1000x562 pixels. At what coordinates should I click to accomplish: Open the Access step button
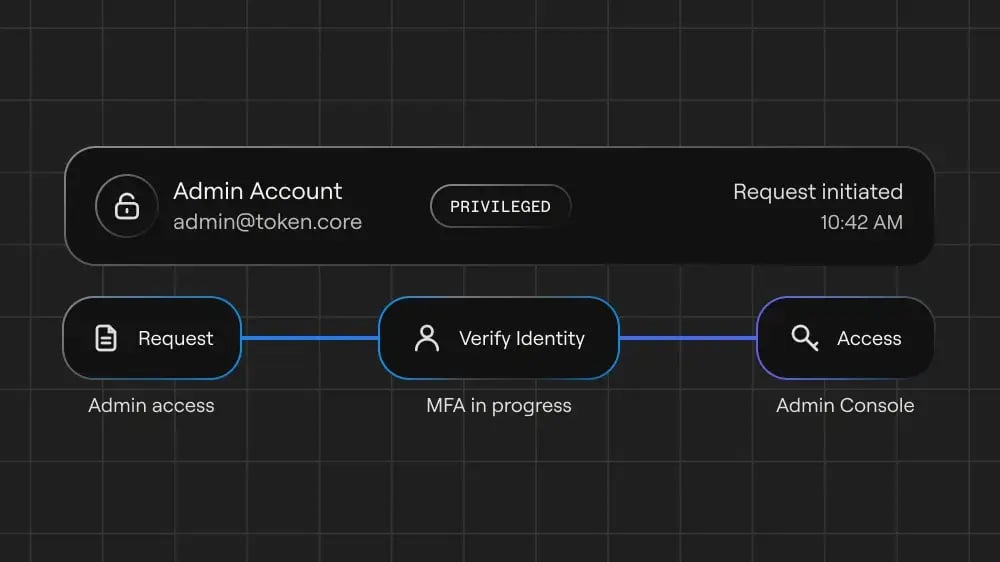click(x=846, y=338)
